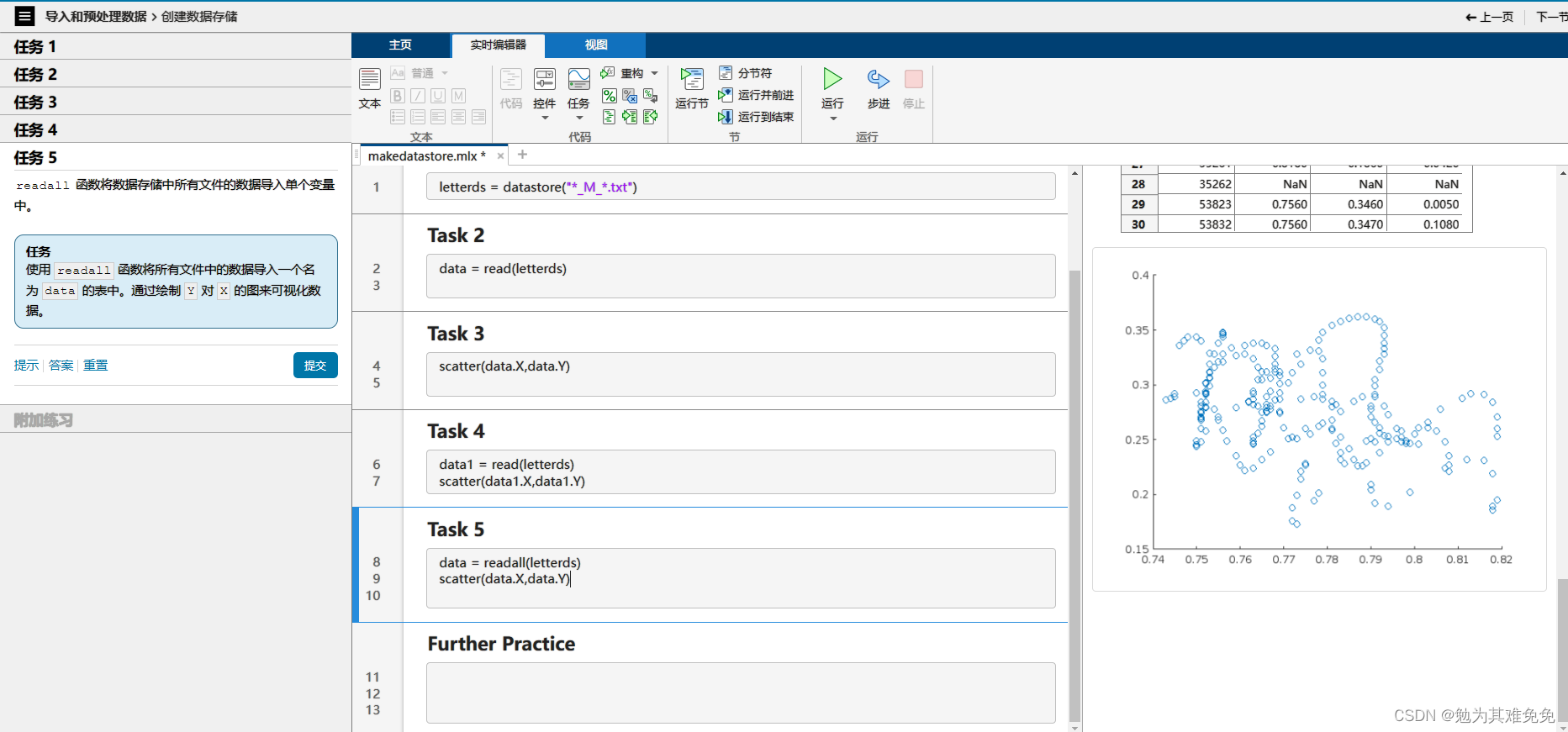Expand 任务 1 in left panel

[x=176, y=46]
